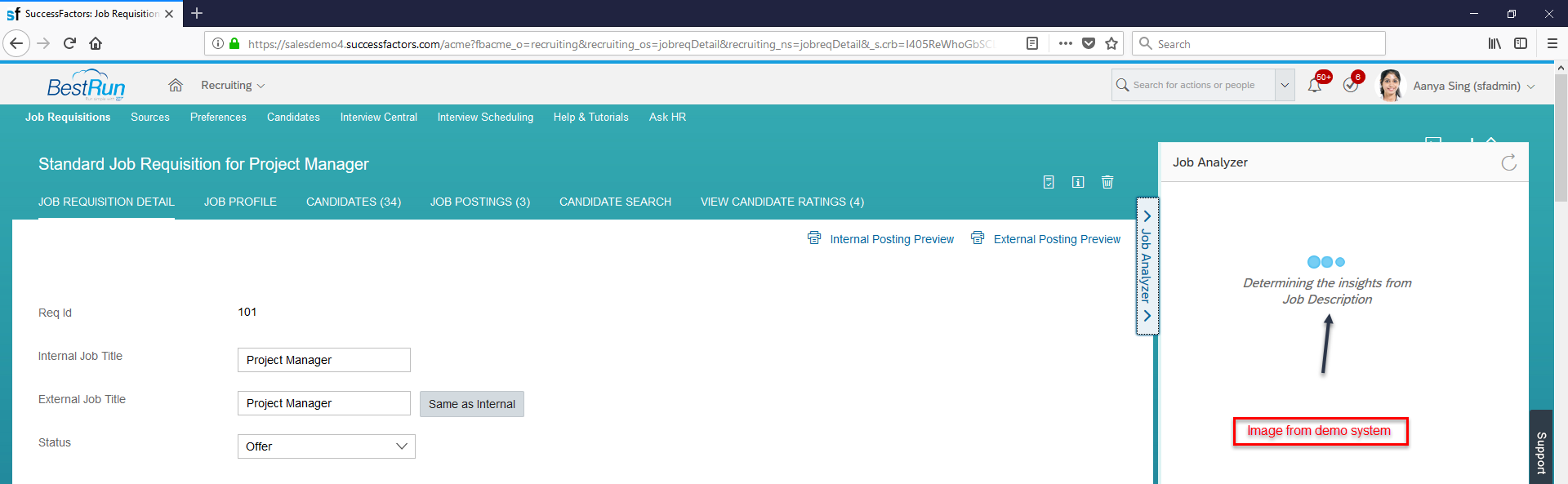Click Aanya Sing's profile photo
Viewport: 1568px width, 484px height.
1390,85
